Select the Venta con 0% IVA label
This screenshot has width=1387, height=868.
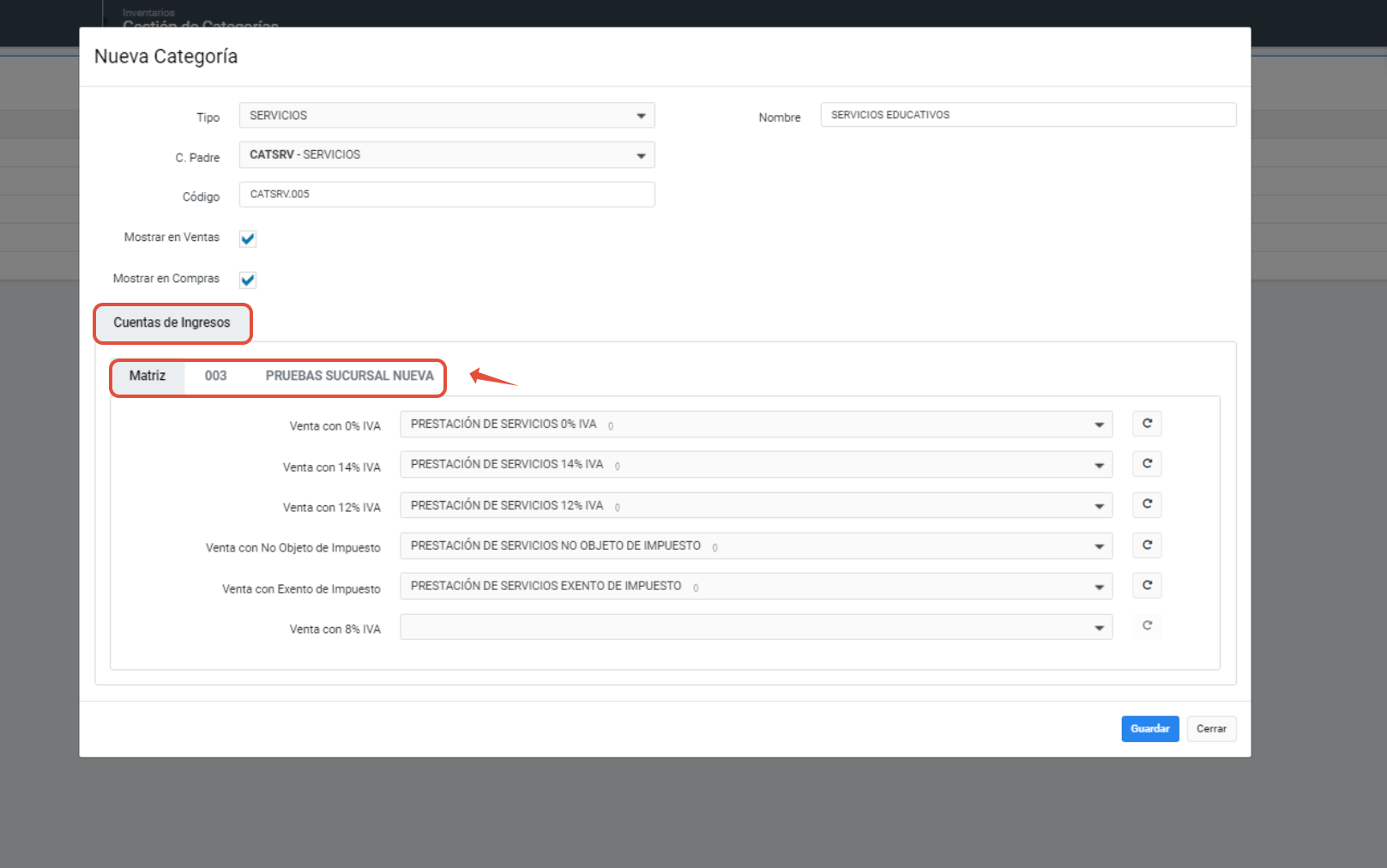point(335,426)
